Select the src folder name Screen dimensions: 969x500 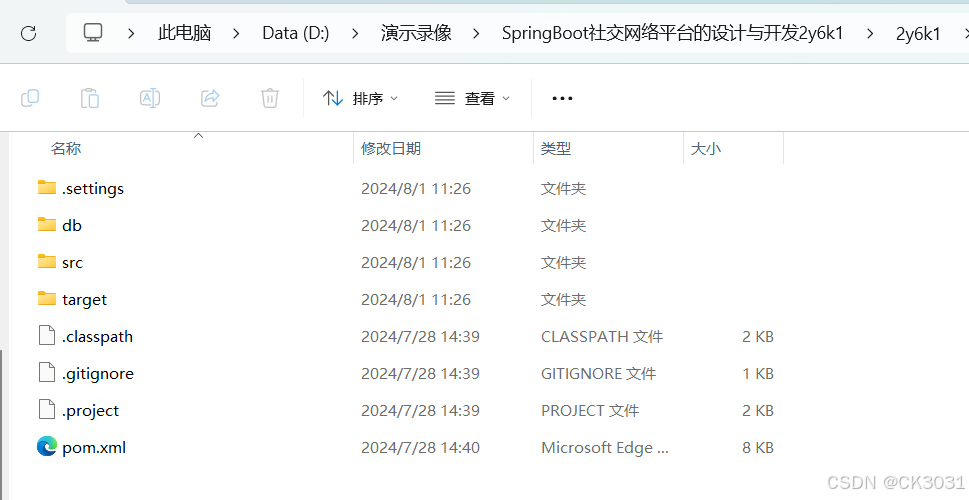click(72, 263)
